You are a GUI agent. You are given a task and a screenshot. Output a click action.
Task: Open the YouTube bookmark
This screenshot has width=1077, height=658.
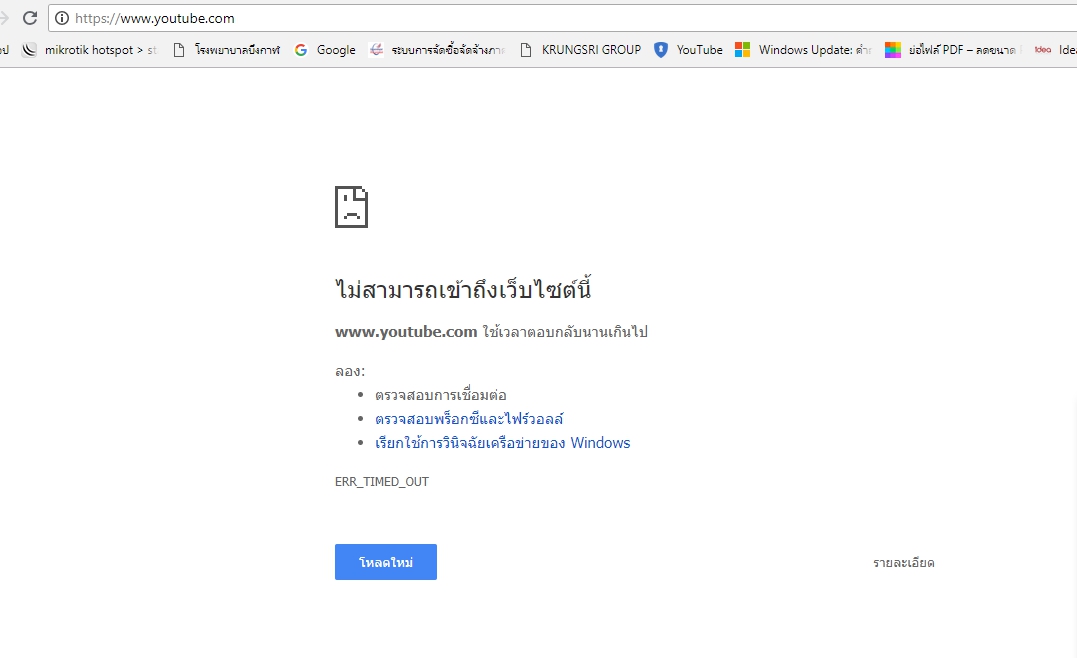tap(688, 49)
